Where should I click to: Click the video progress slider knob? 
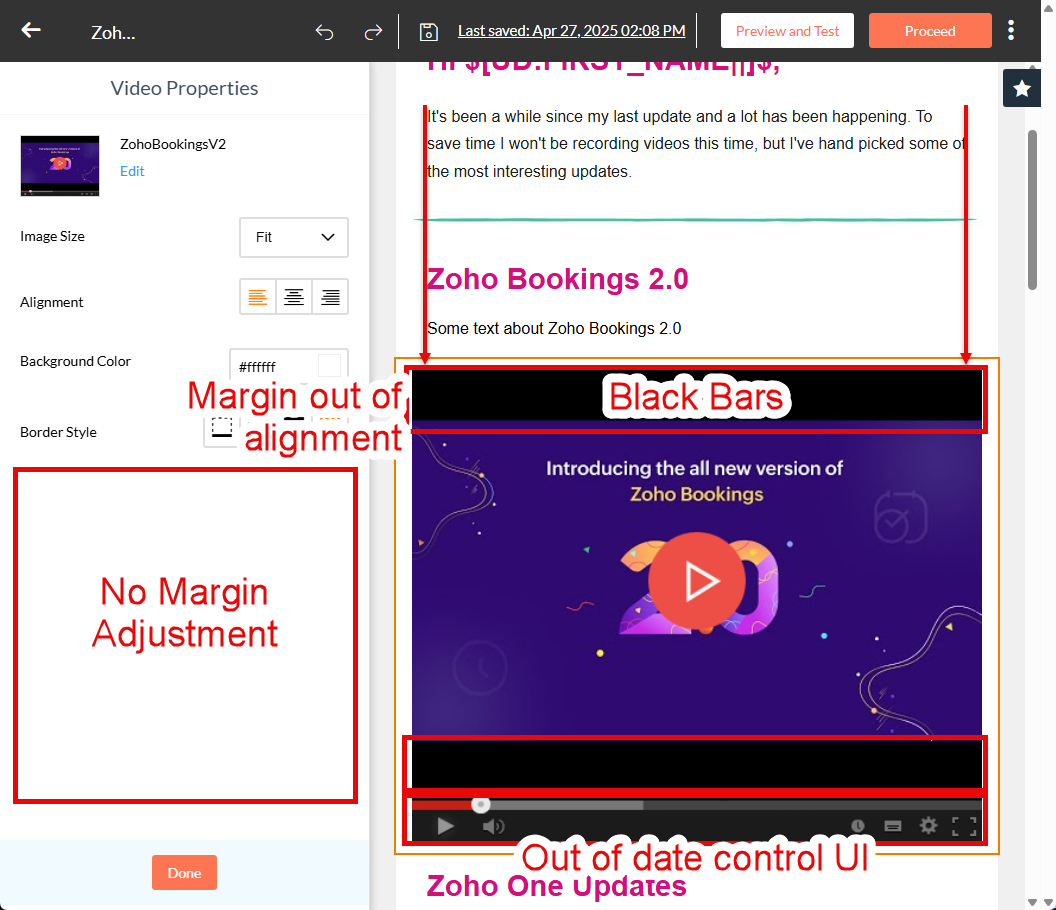480,804
